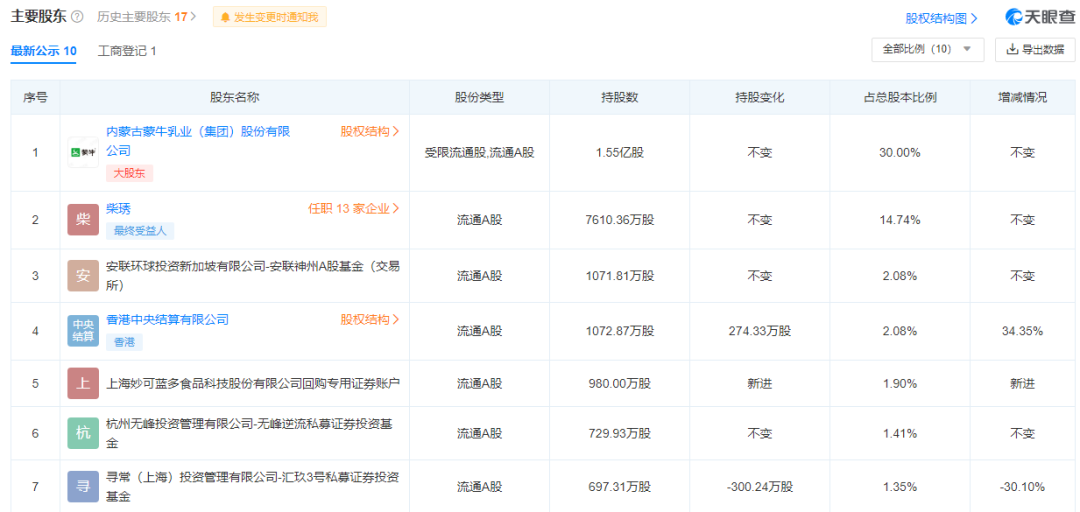Switch to 工商登记 1 tab
This screenshot has height=512, width=1080.
[x=127, y=51]
